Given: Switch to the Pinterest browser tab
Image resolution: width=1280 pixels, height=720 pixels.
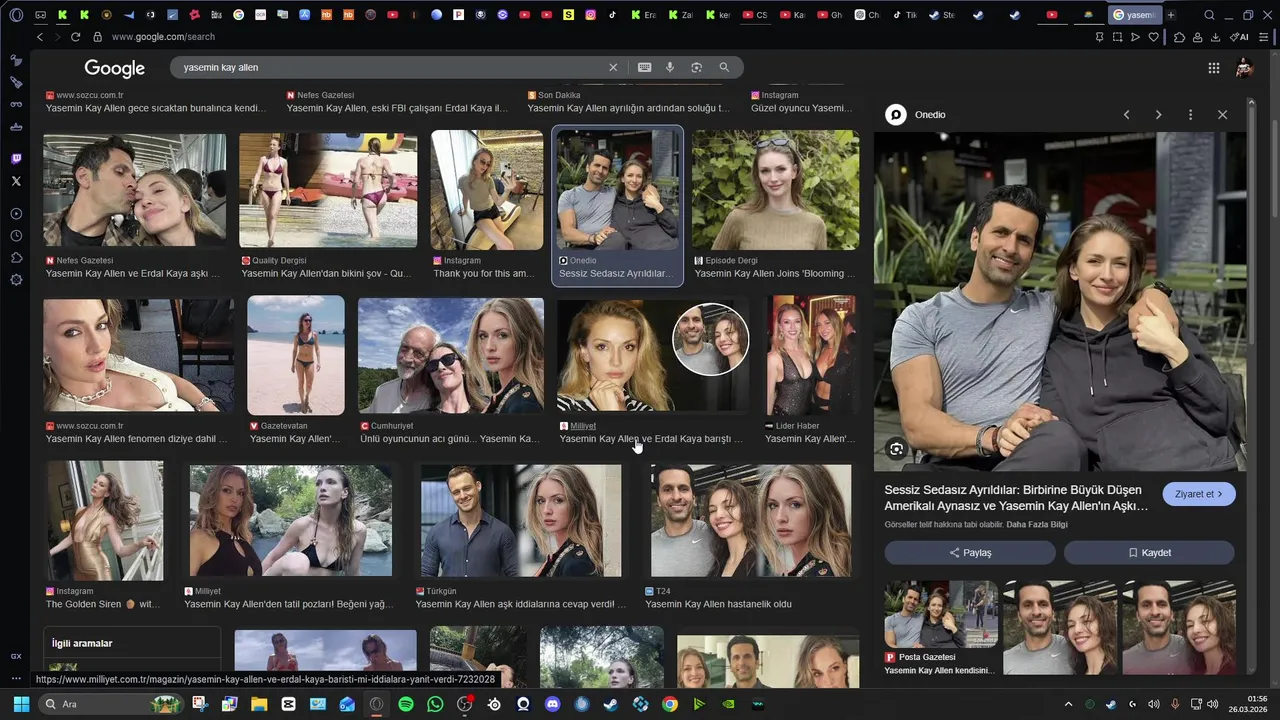Looking at the screenshot, I should click(458, 15).
